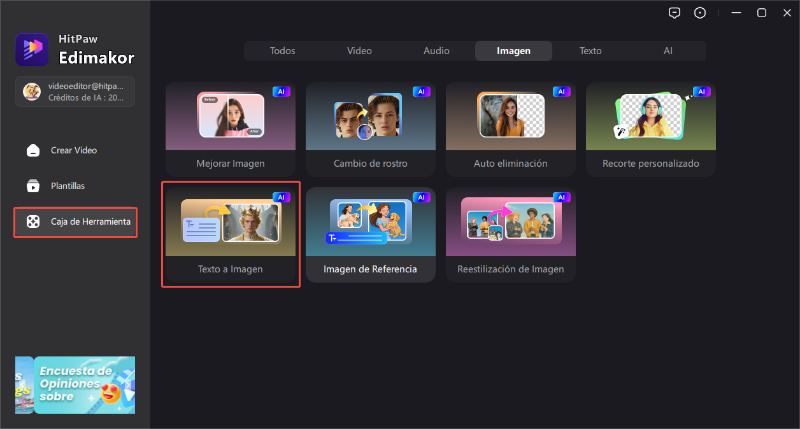Screen dimensions: 800x429
Task: Click the circular menu icon in title bar
Action: pyautogui.click(x=700, y=13)
